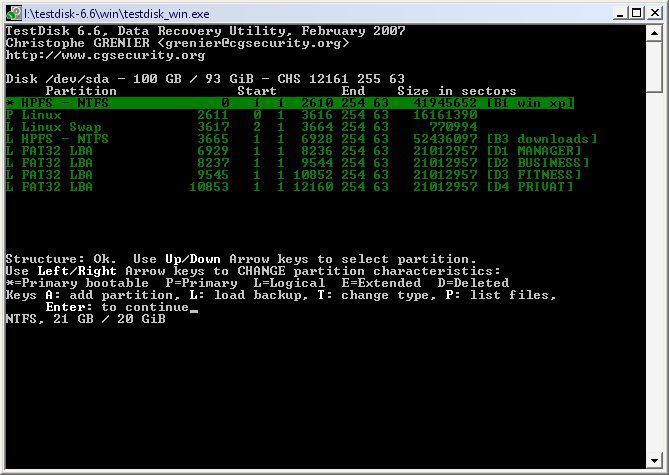Select the FAT32 LBA D4 PRIVAT row
The width and height of the screenshot is (669, 475).
(290, 187)
